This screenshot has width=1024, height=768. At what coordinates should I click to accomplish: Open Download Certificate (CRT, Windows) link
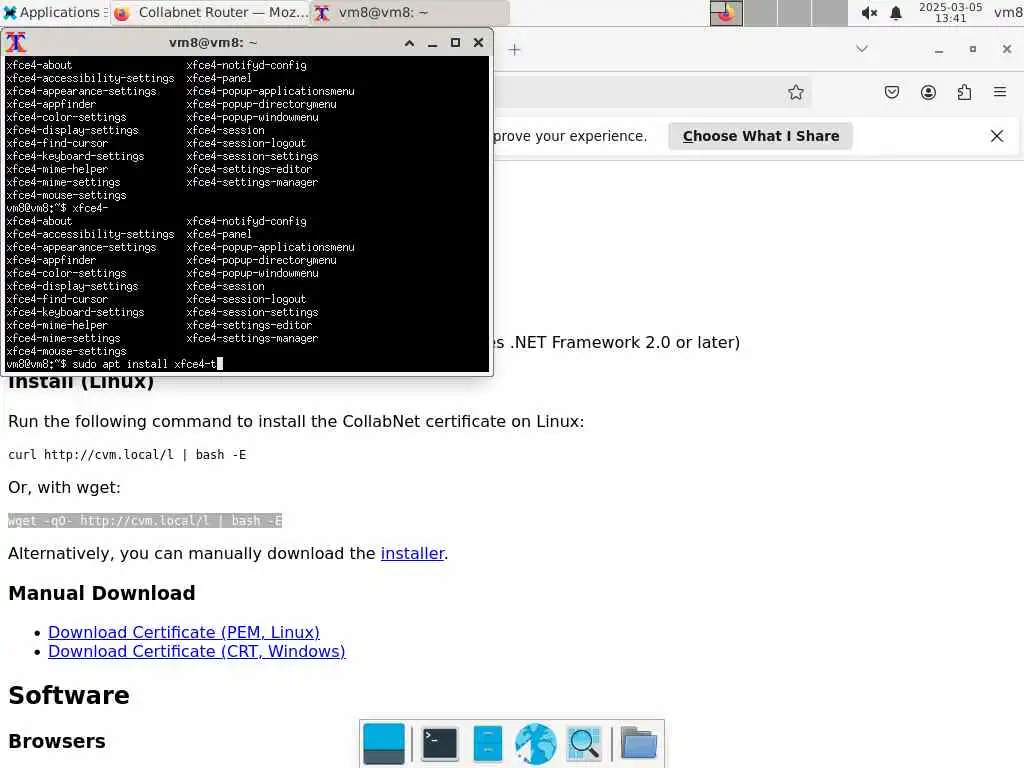click(197, 651)
